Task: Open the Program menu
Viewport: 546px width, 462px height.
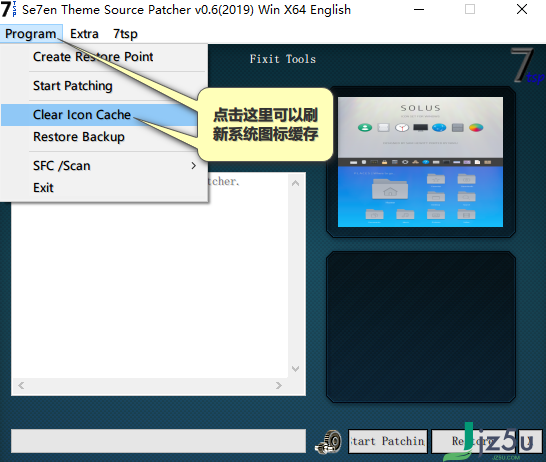Action: [31, 34]
